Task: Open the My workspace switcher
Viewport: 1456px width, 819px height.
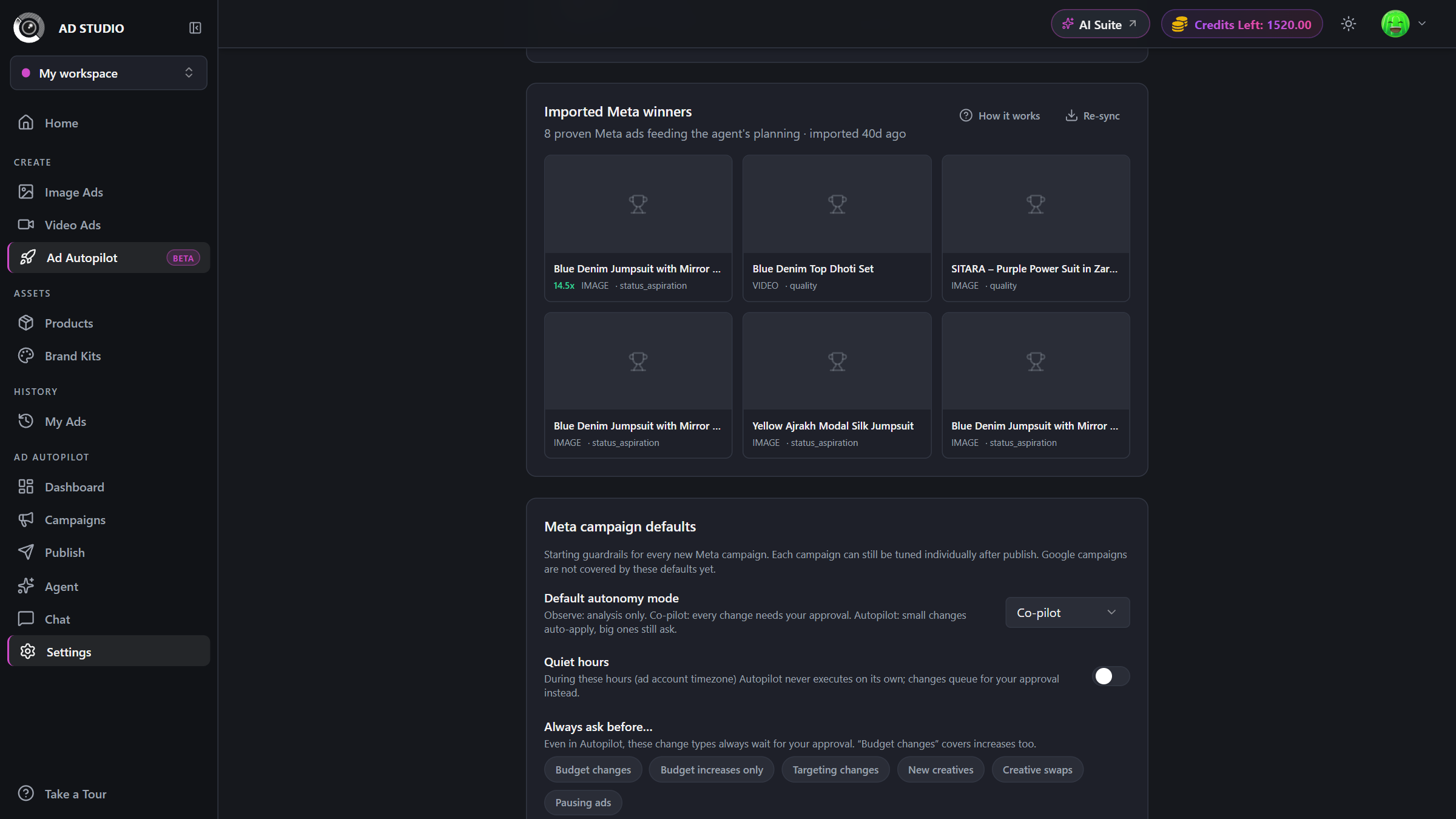Action: click(x=109, y=73)
